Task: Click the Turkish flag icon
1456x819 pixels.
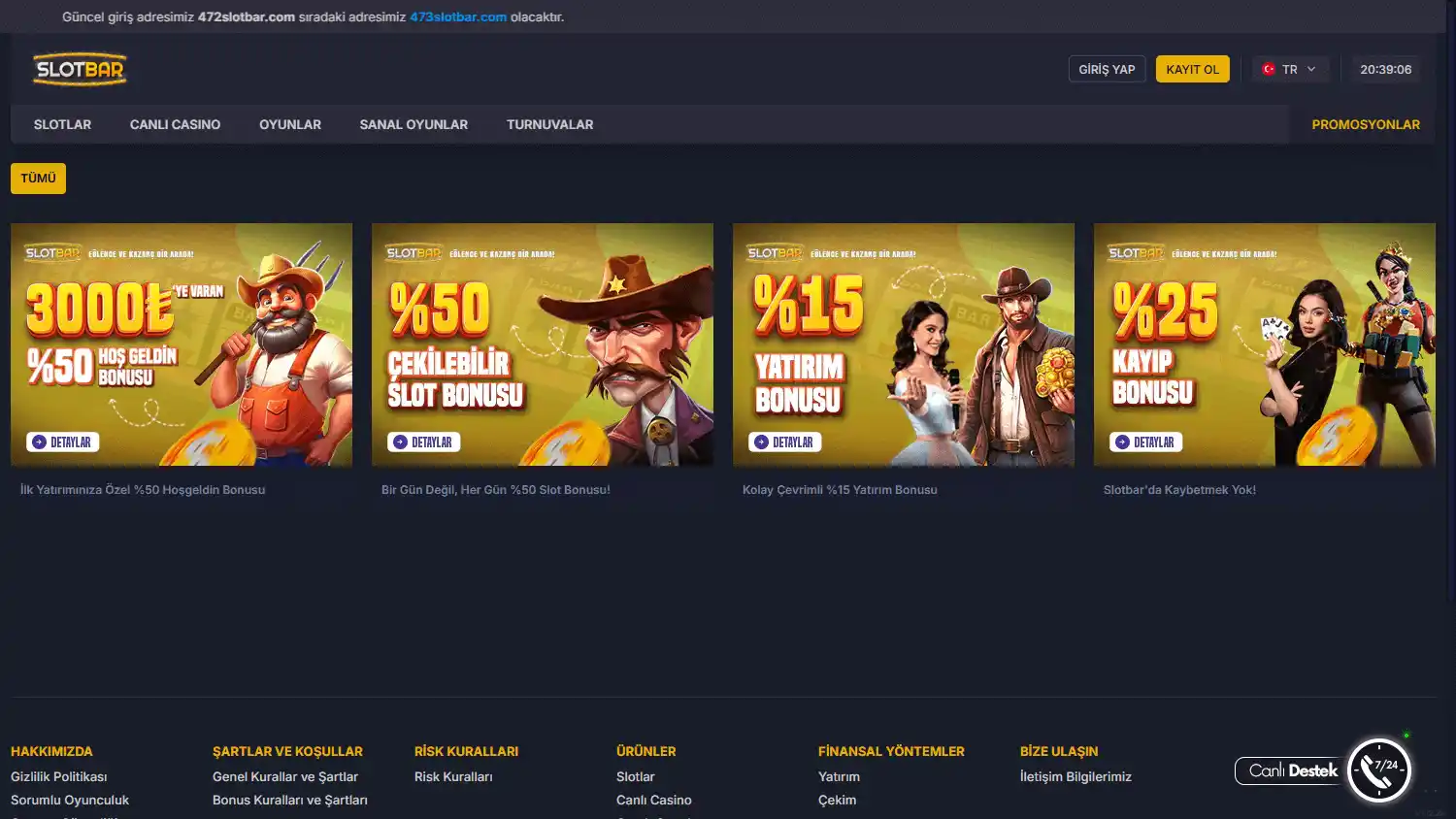Action: tap(1268, 69)
